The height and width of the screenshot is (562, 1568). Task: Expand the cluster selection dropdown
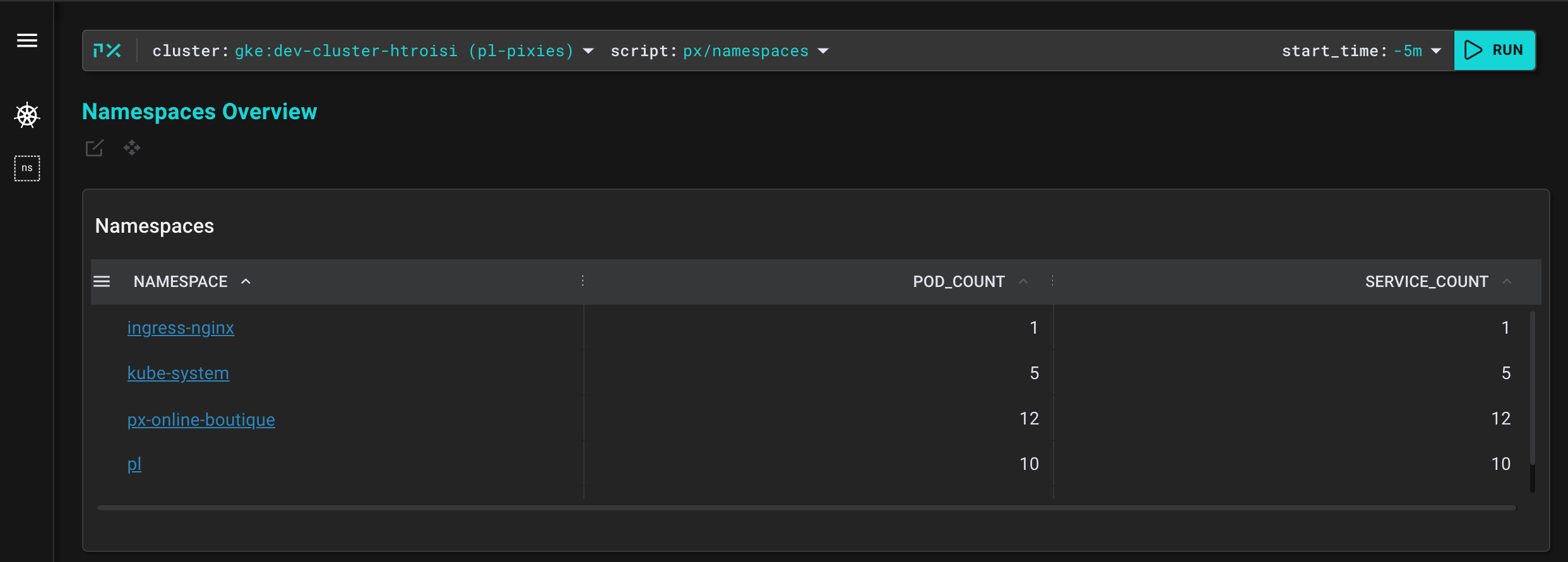click(588, 51)
